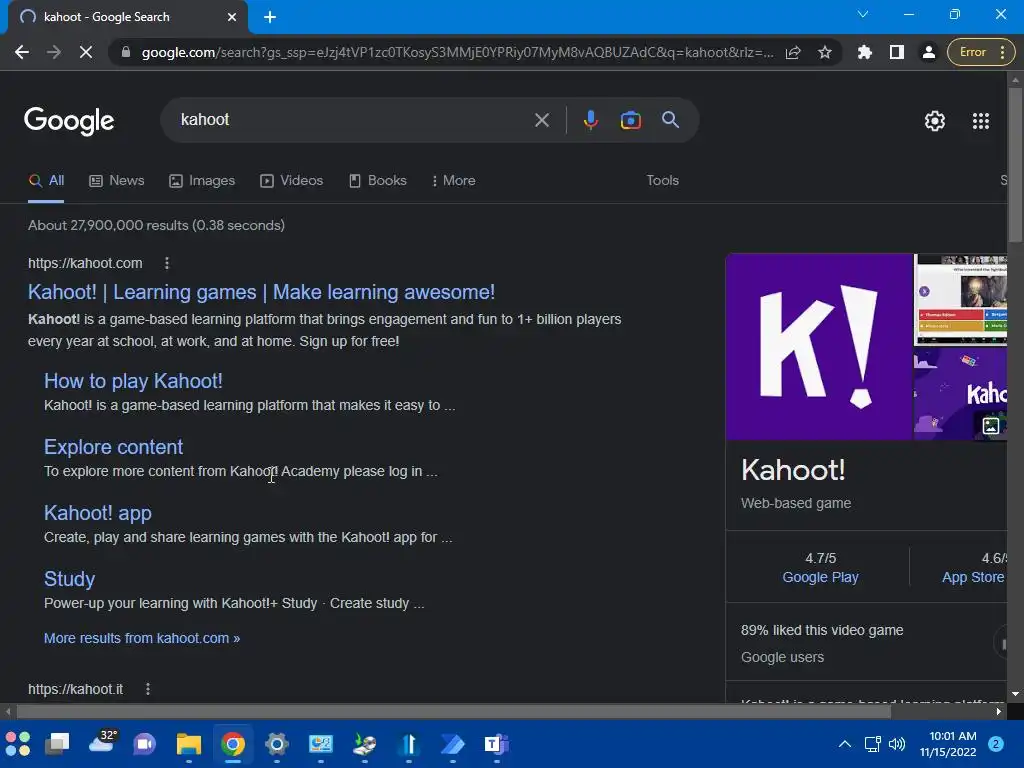The image size is (1024, 768).
Task: Click the large Kahoot K! logo image
Action: [819, 347]
